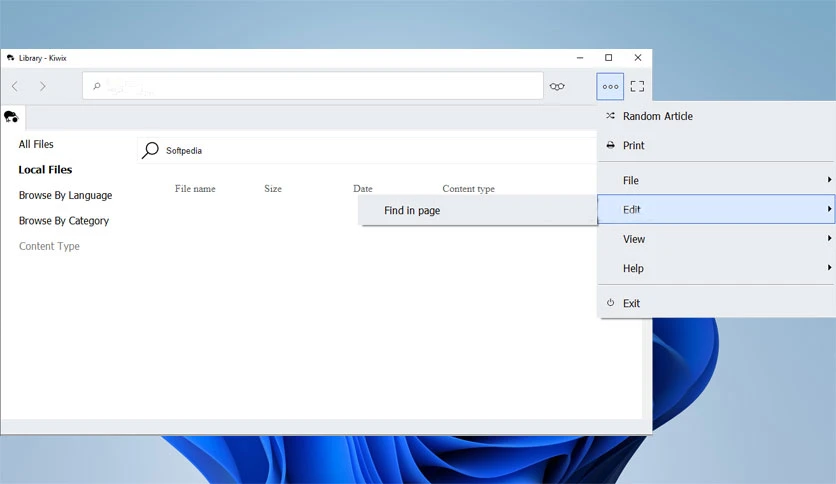Image resolution: width=836 pixels, height=484 pixels.
Task: Choose Random Article from the menu
Action: (x=717, y=116)
